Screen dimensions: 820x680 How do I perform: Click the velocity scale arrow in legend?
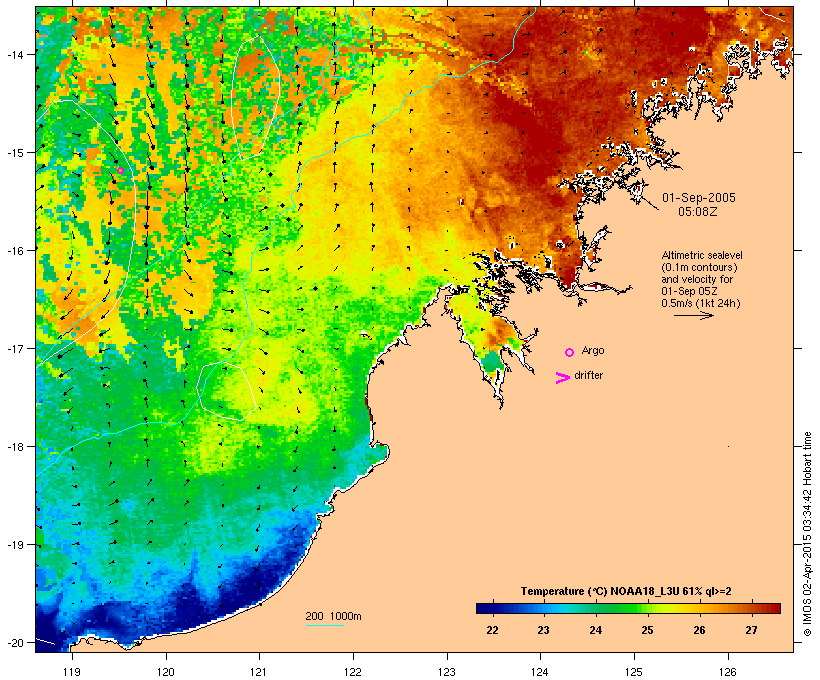[693, 315]
